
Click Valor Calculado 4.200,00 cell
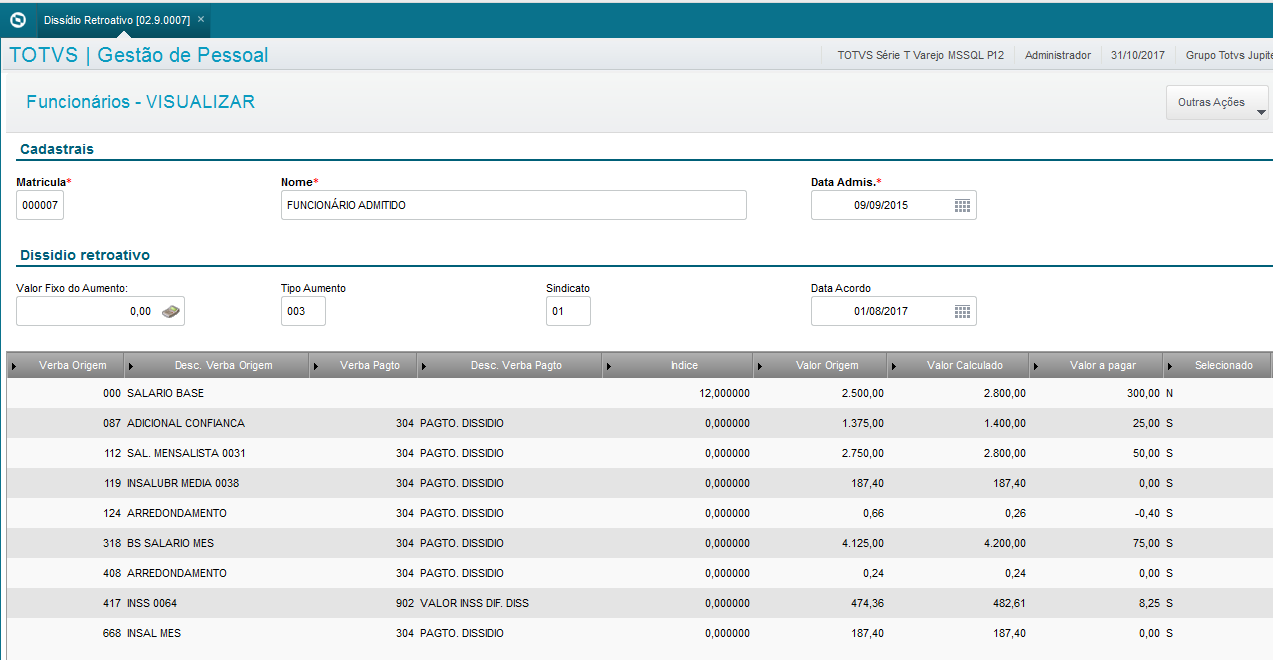point(1004,543)
